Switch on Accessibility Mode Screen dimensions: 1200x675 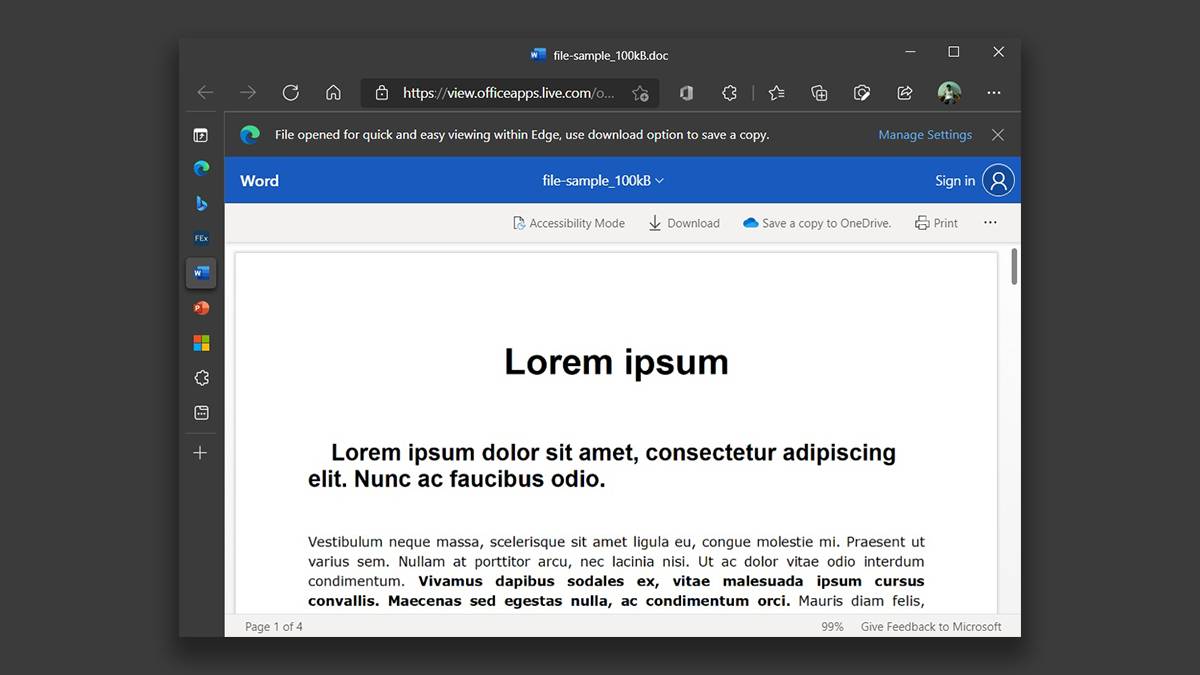[x=568, y=223]
